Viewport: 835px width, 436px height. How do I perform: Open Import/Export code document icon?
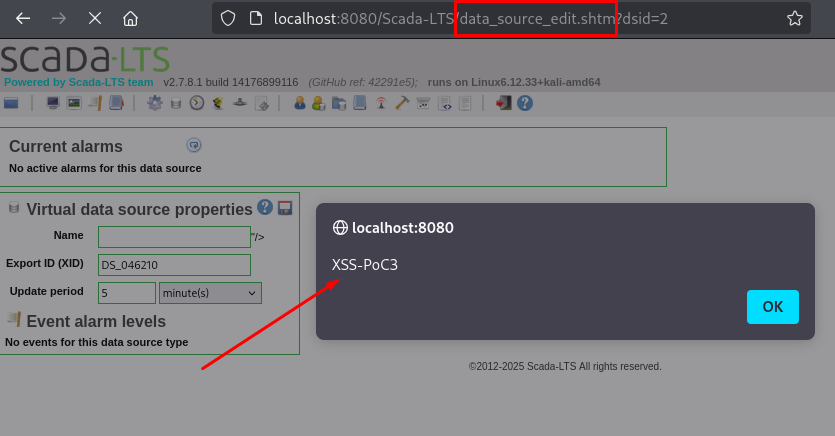(x=445, y=103)
